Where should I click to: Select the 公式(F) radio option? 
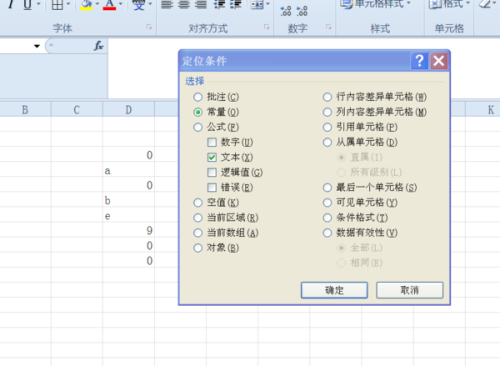click(216, 127)
